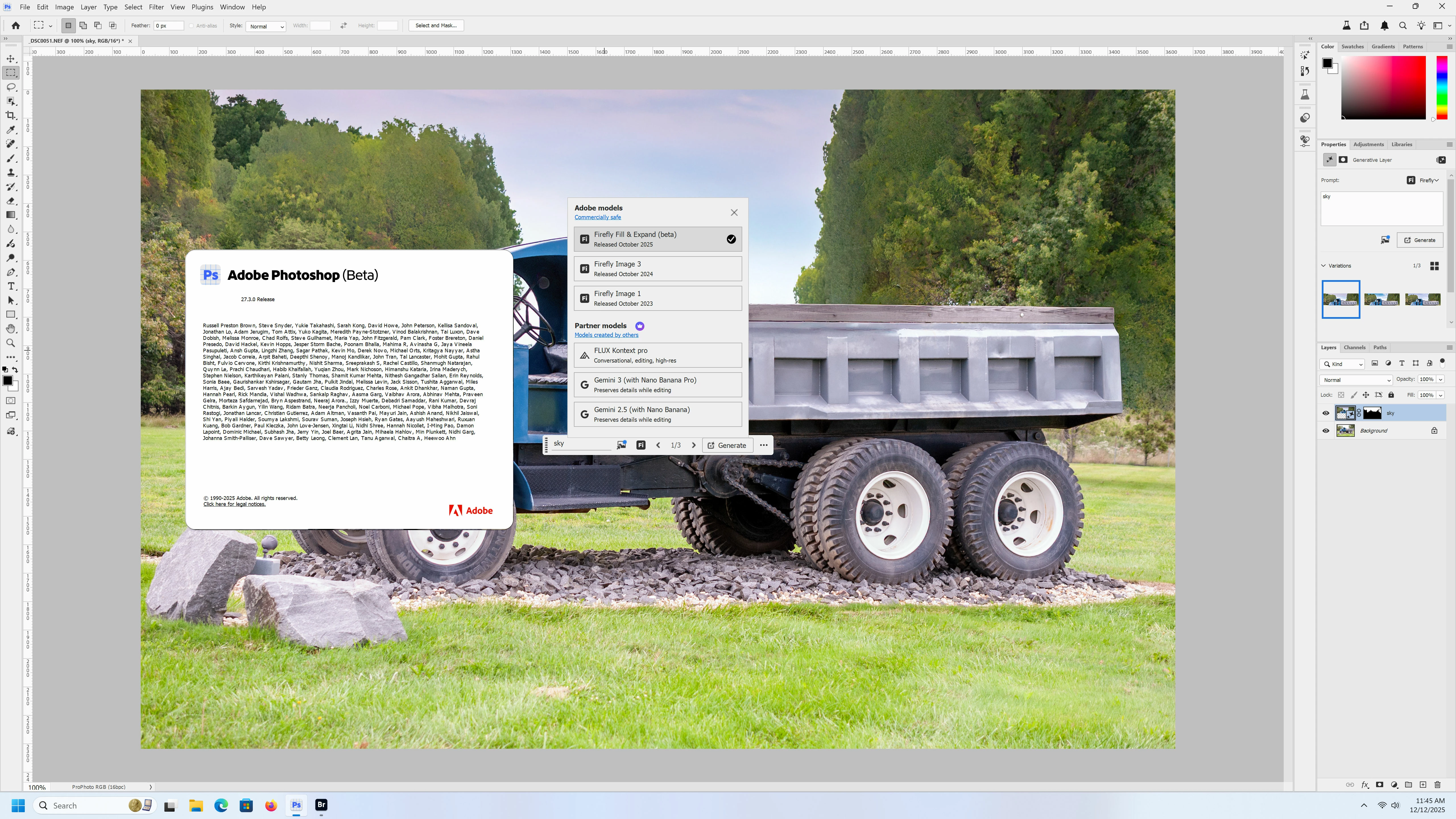The width and height of the screenshot is (1456, 819).
Task: Open the layer blend mode dropdown
Action: [1355, 380]
